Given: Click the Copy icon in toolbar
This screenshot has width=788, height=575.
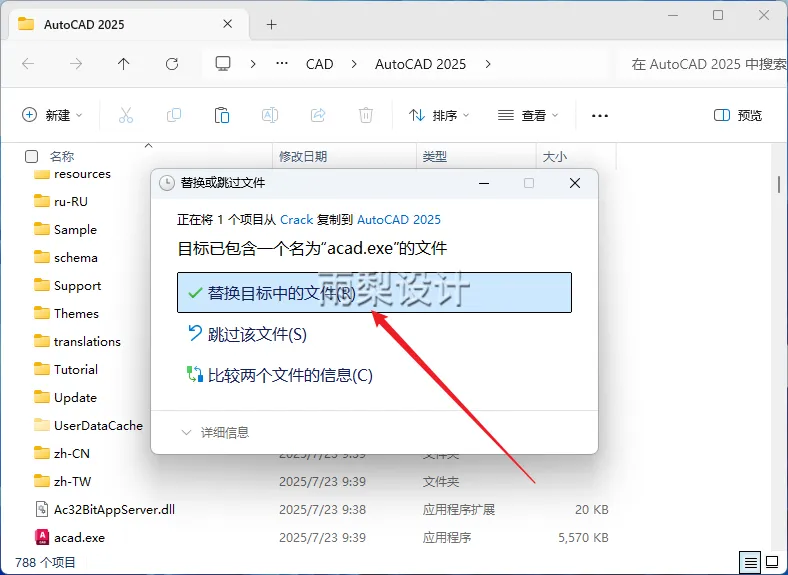Looking at the screenshot, I should tap(174, 116).
